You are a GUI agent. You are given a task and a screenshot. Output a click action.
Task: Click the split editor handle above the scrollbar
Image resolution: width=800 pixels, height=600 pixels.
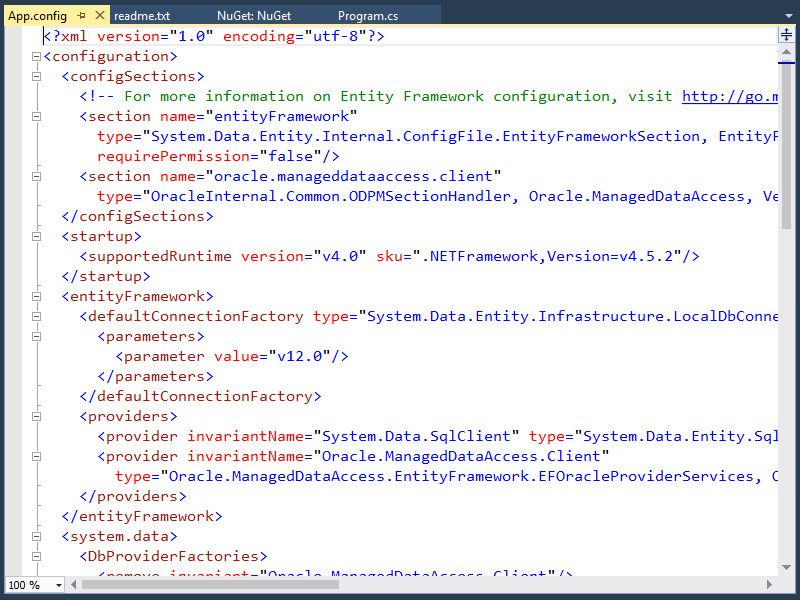(x=787, y=36)
